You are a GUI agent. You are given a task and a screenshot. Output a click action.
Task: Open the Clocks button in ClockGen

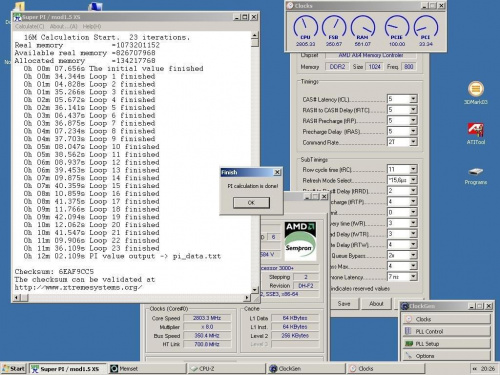tap(447, 319)
